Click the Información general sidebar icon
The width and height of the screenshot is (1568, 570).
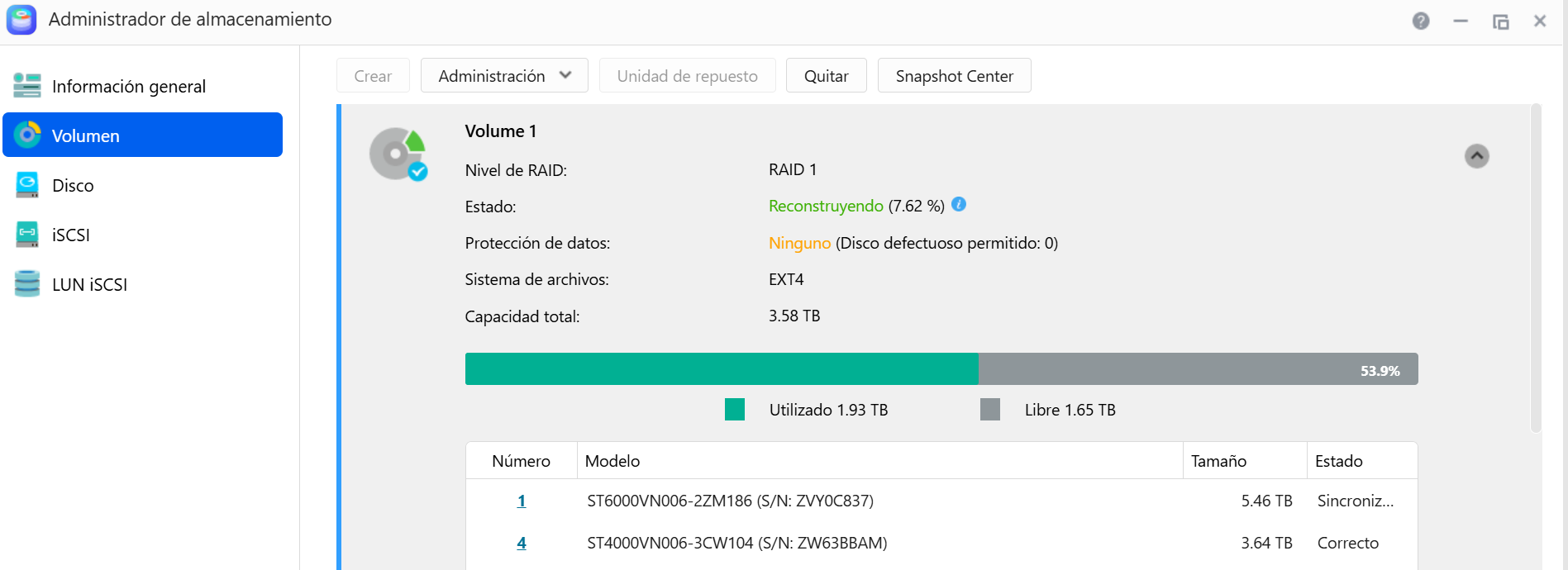click(x=27, y=86)
